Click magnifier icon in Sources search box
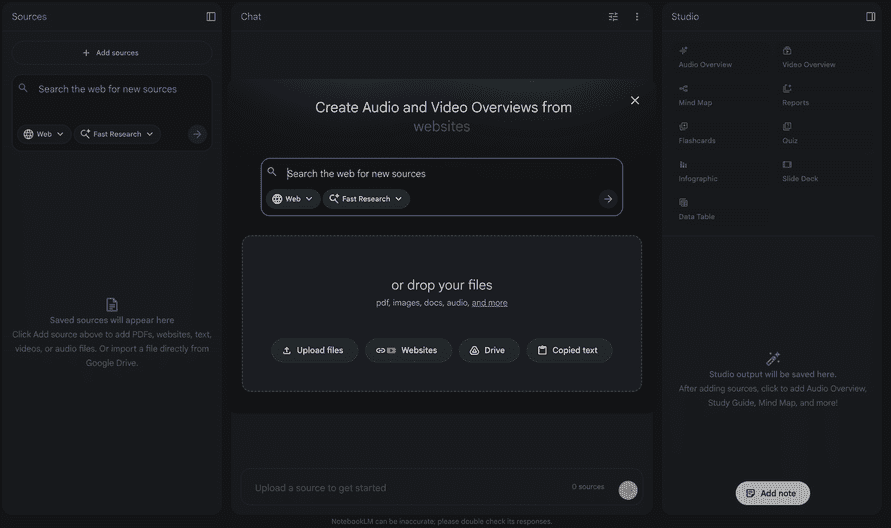The height and width of the screenshot is (528, 891). coord(23,88)
